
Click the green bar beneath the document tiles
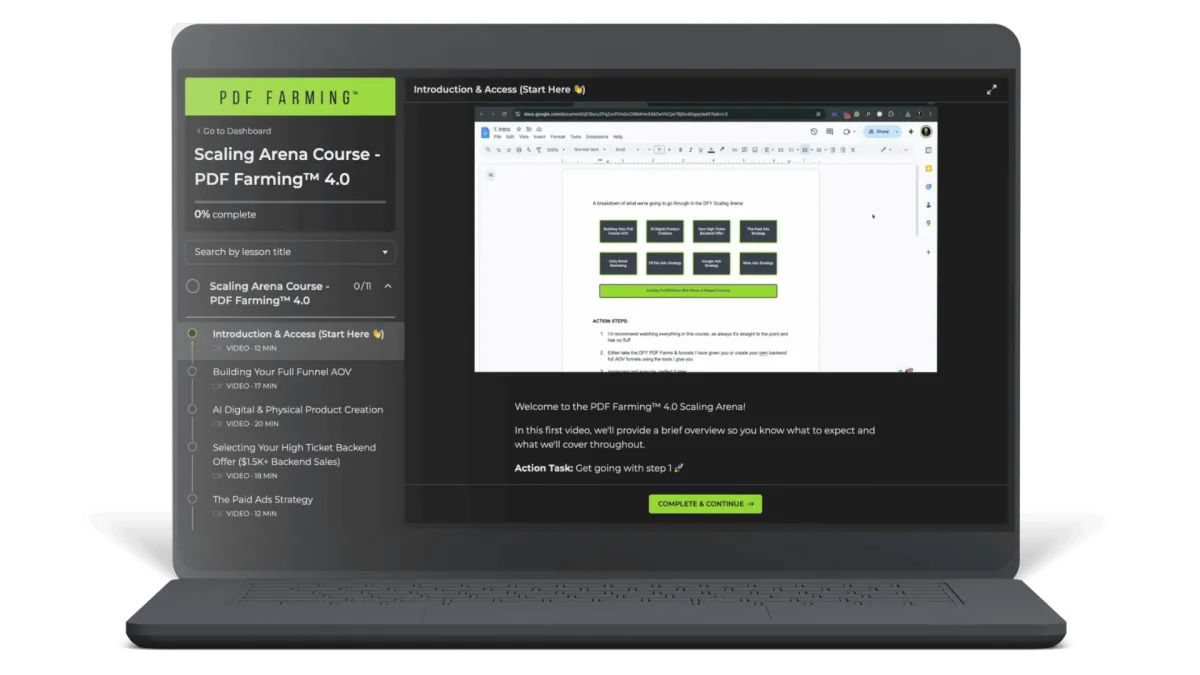[688, 291]
